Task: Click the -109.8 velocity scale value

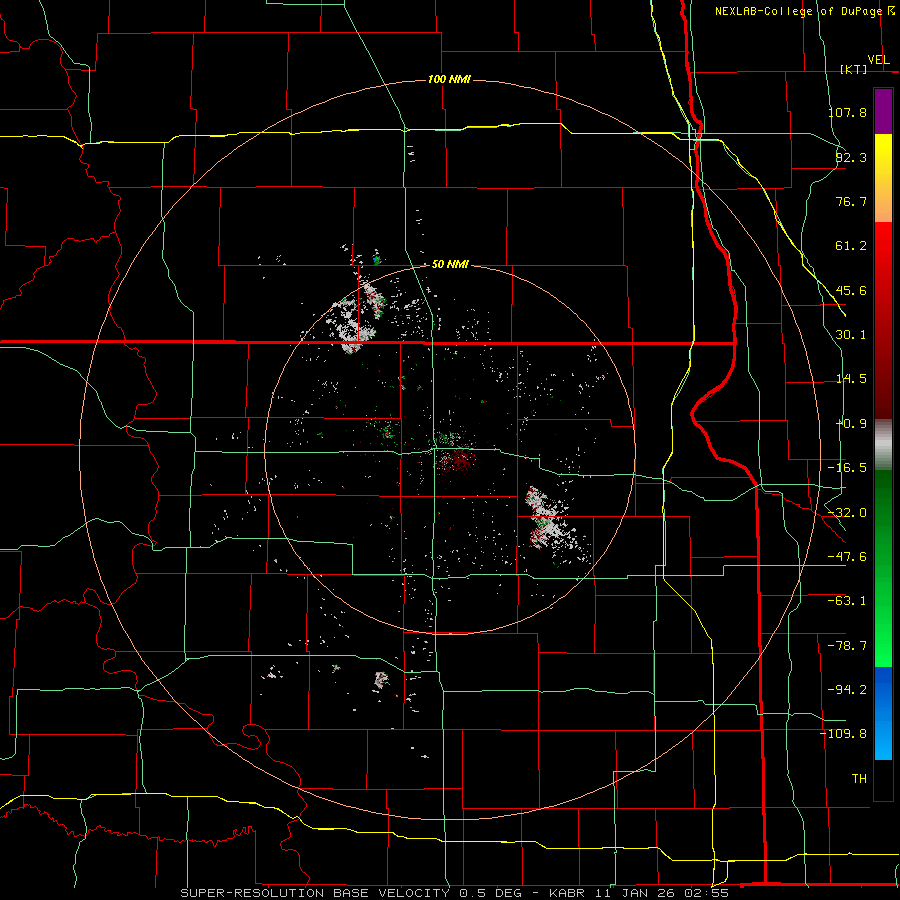Action: 844,734
